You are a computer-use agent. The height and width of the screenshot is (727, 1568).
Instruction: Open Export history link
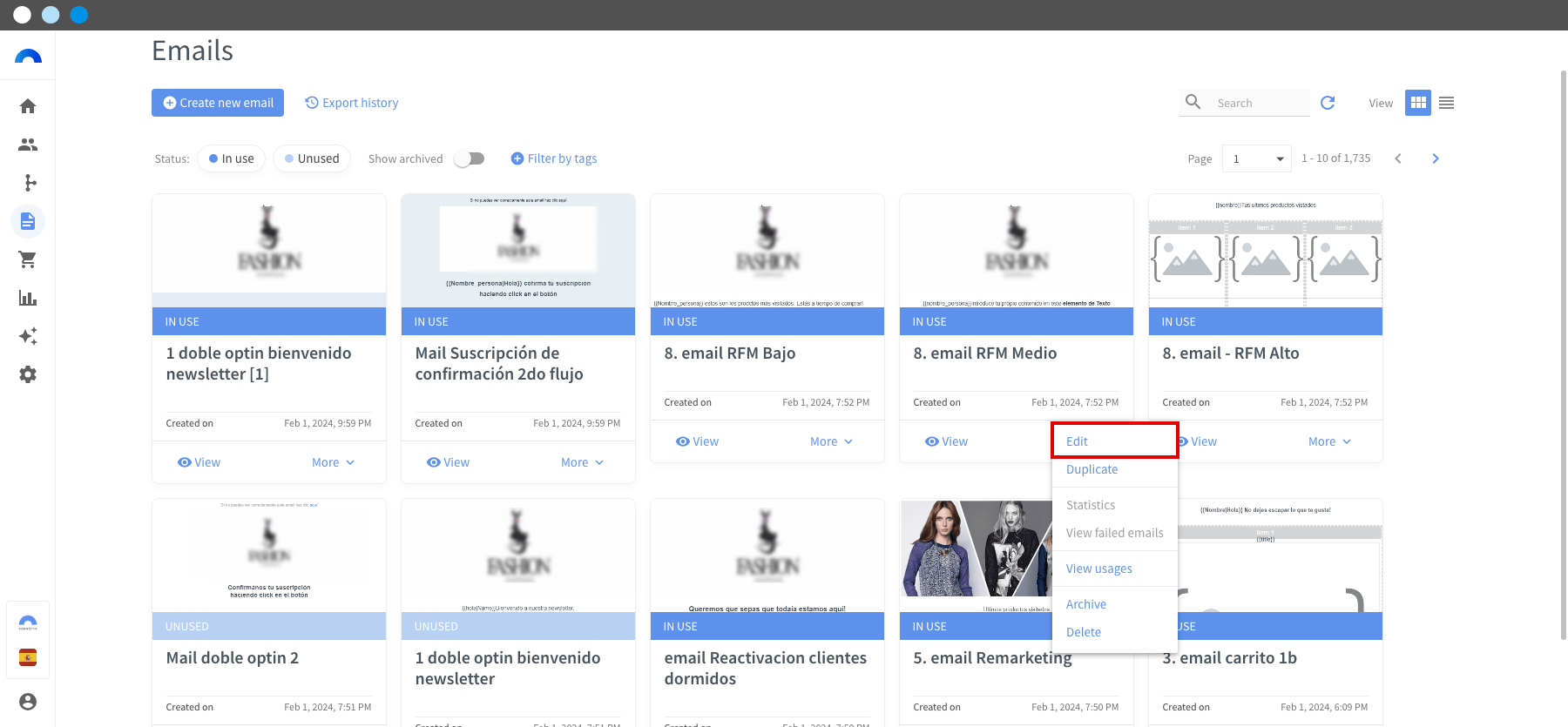pyautogui.click(x=352, y=103)
